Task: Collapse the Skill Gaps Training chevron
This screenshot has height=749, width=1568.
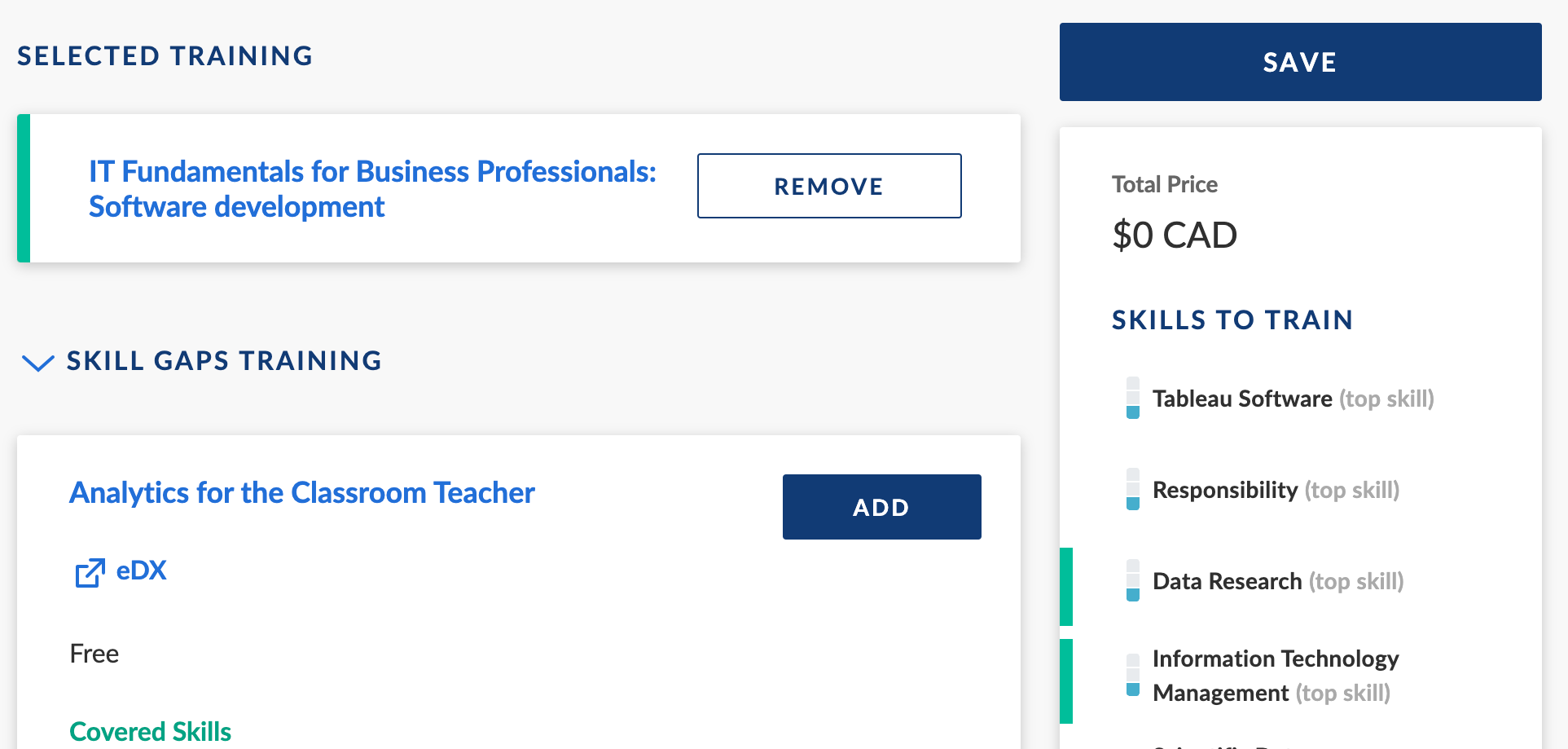Action: 37,362
